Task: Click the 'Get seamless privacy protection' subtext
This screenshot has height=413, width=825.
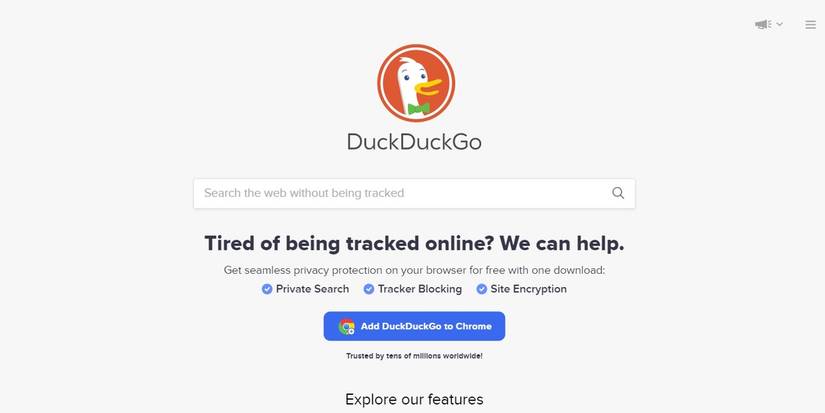Action: [x=414, y=270]
